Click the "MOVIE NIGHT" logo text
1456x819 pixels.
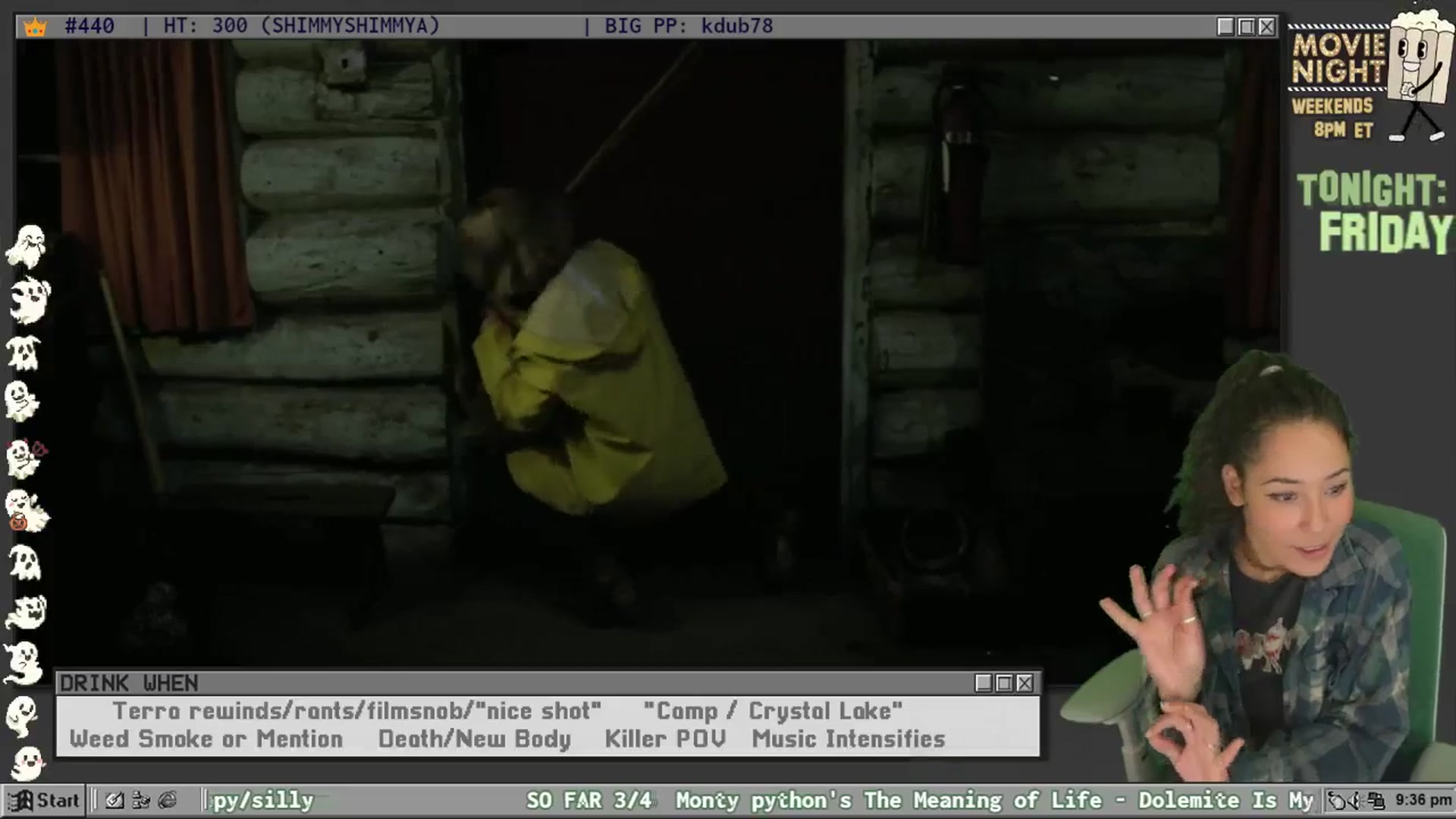tap(1339, 58)
